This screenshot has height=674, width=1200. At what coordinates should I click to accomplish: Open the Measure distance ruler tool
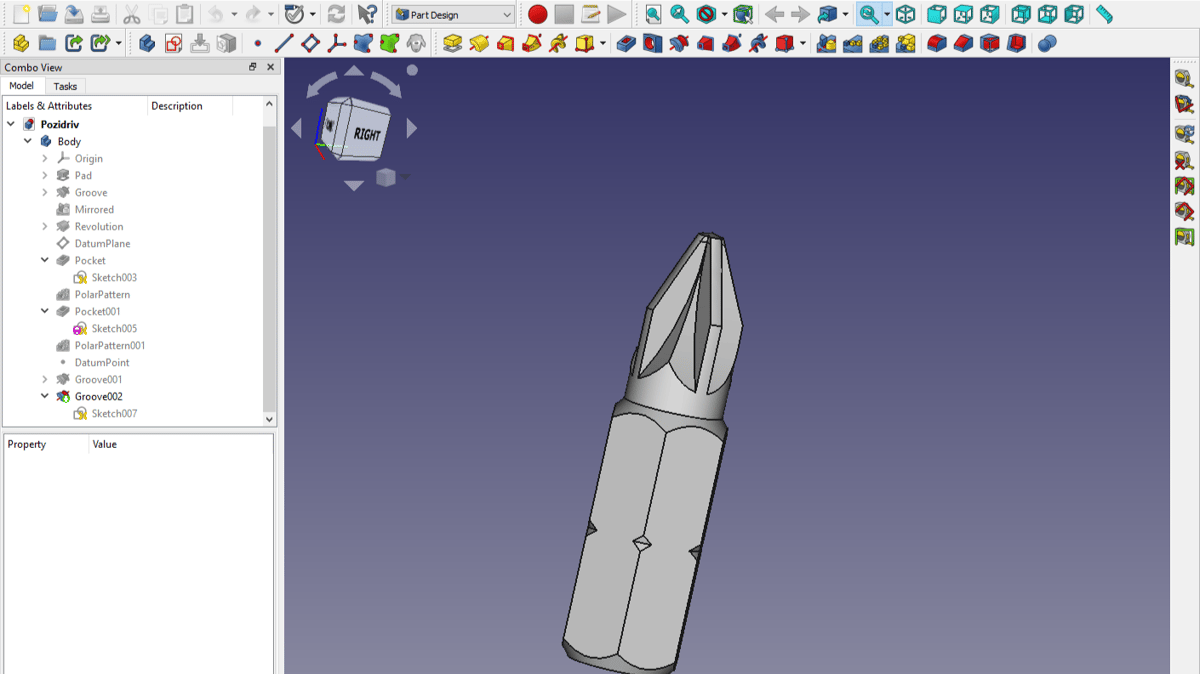[x=1104, y=15]
